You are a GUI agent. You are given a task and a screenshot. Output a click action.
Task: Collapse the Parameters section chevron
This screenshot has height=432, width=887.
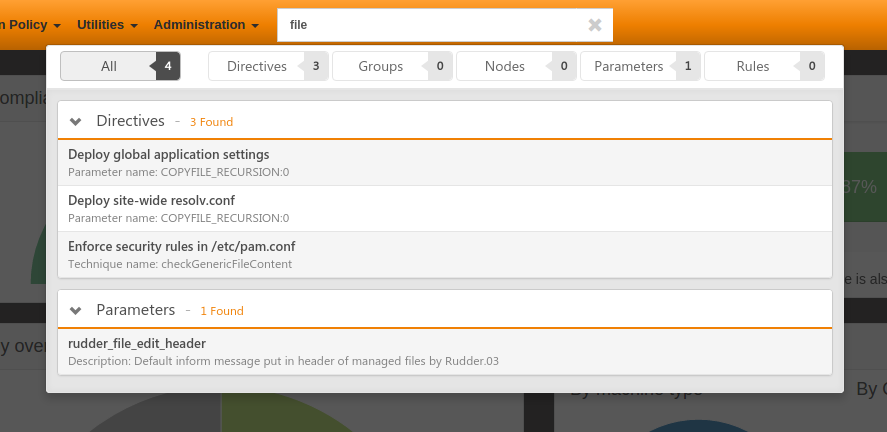click(x=75, y=311)
